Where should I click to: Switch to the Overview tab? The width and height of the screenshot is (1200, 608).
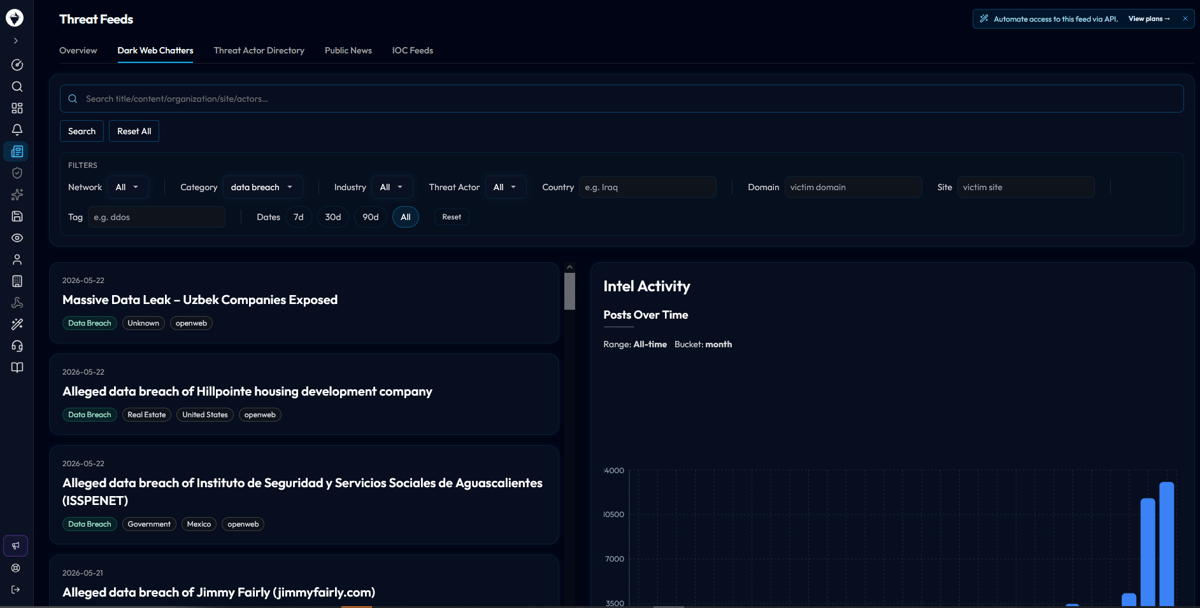78,50
